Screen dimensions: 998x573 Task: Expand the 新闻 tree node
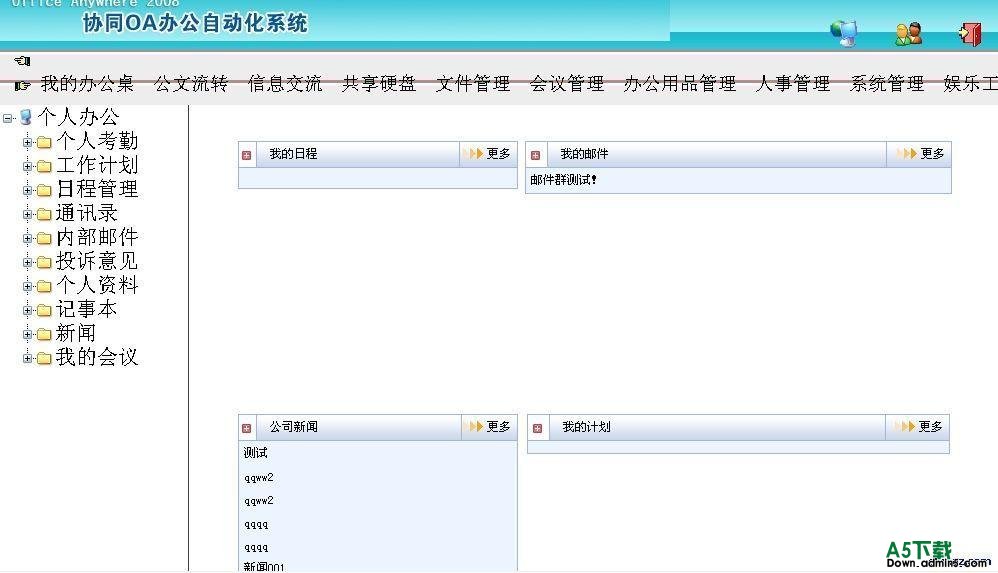[27, 334]
